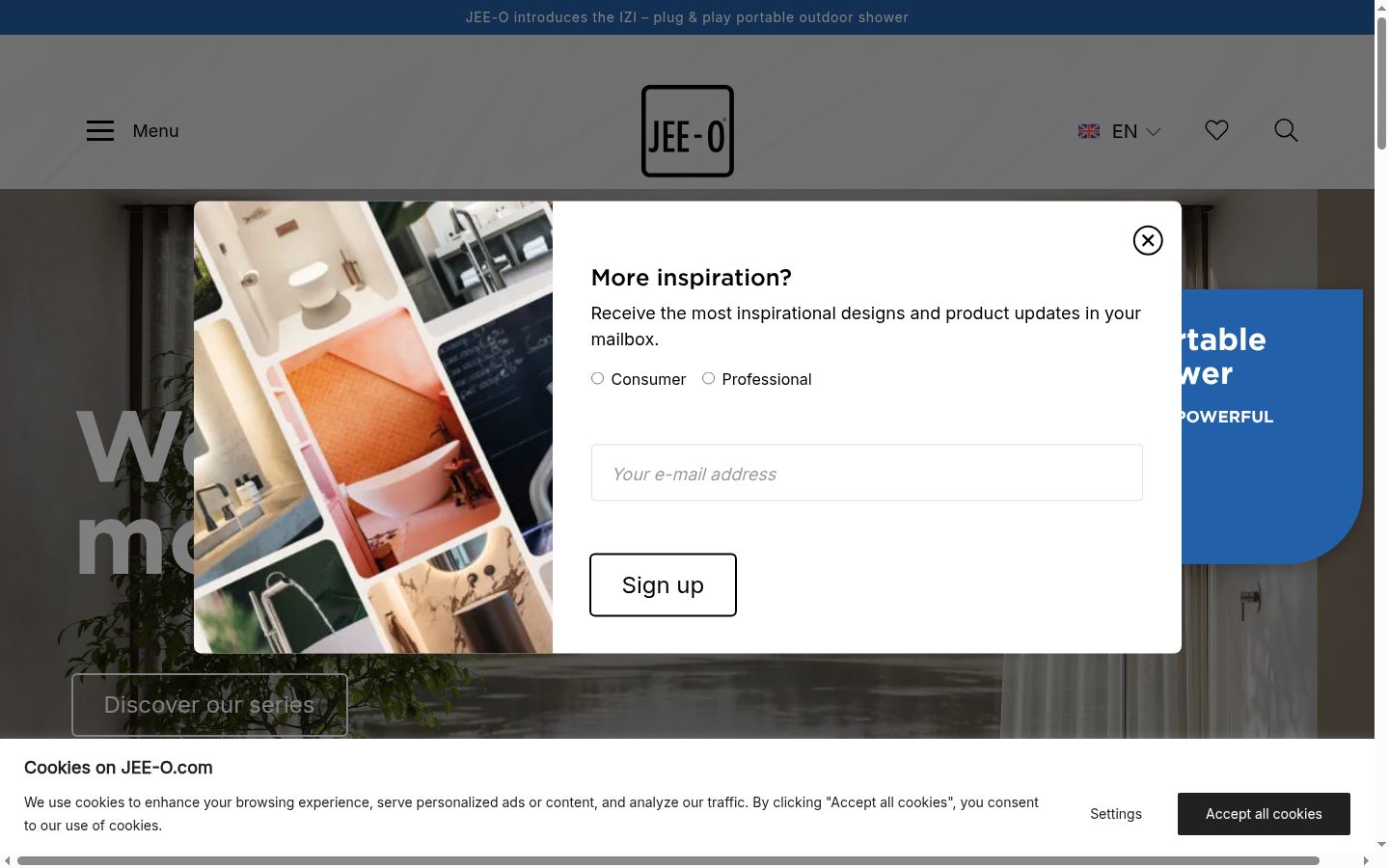Open the hamburger Menu icon
The image size is (1389, 868).
tap(100, 131)
